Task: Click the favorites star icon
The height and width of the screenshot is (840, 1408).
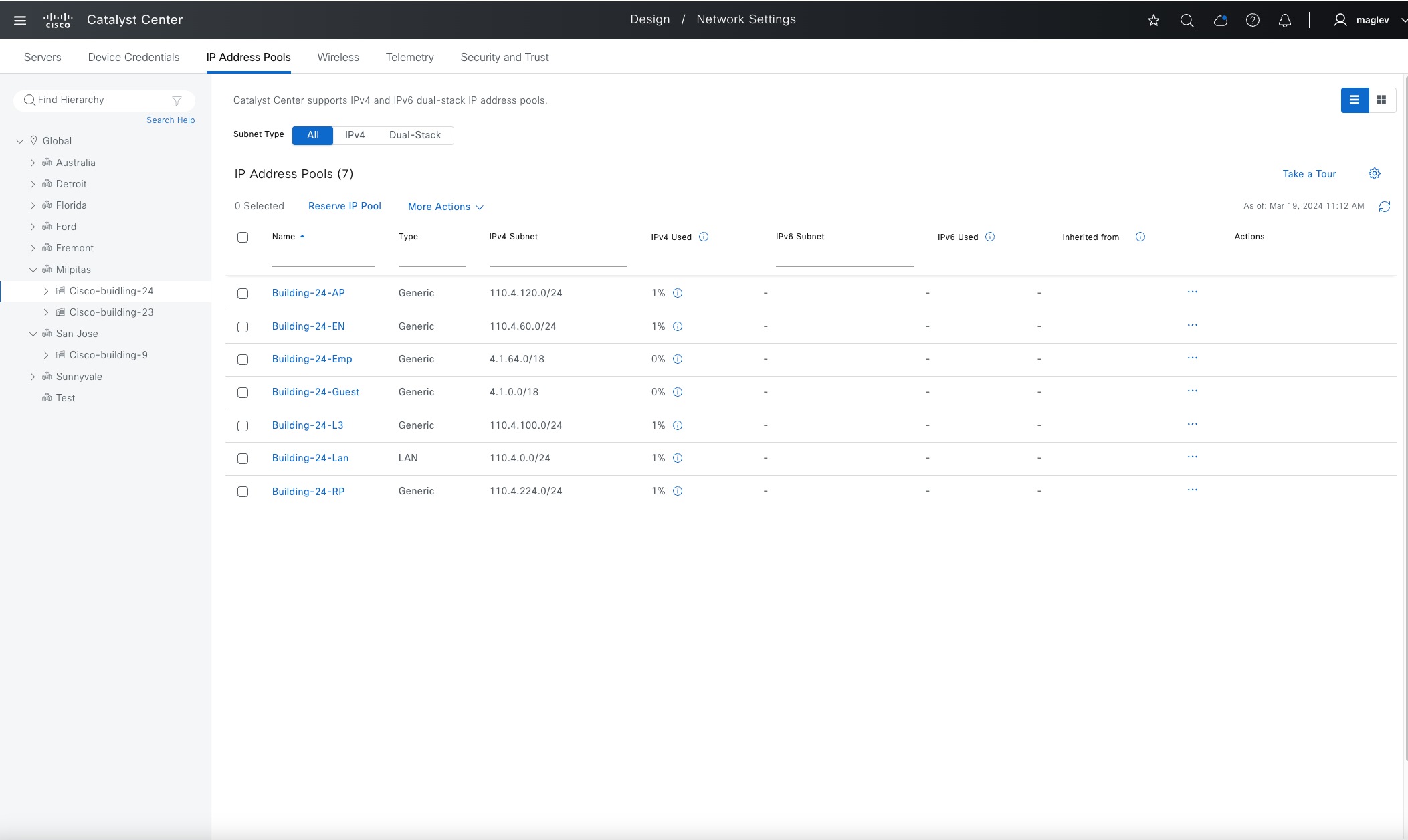Action: (1154, 21)
